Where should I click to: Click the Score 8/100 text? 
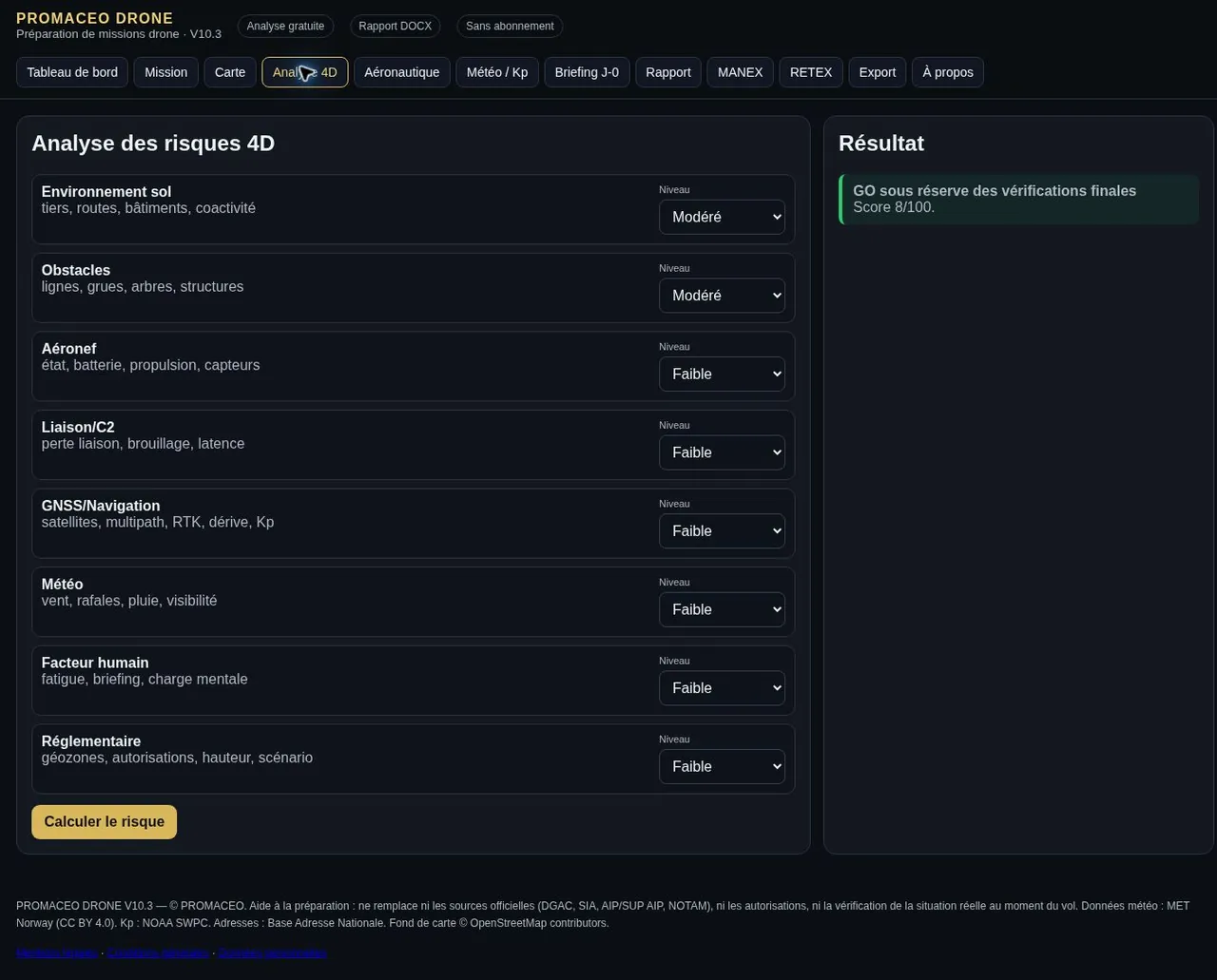[x=894, y=207]
